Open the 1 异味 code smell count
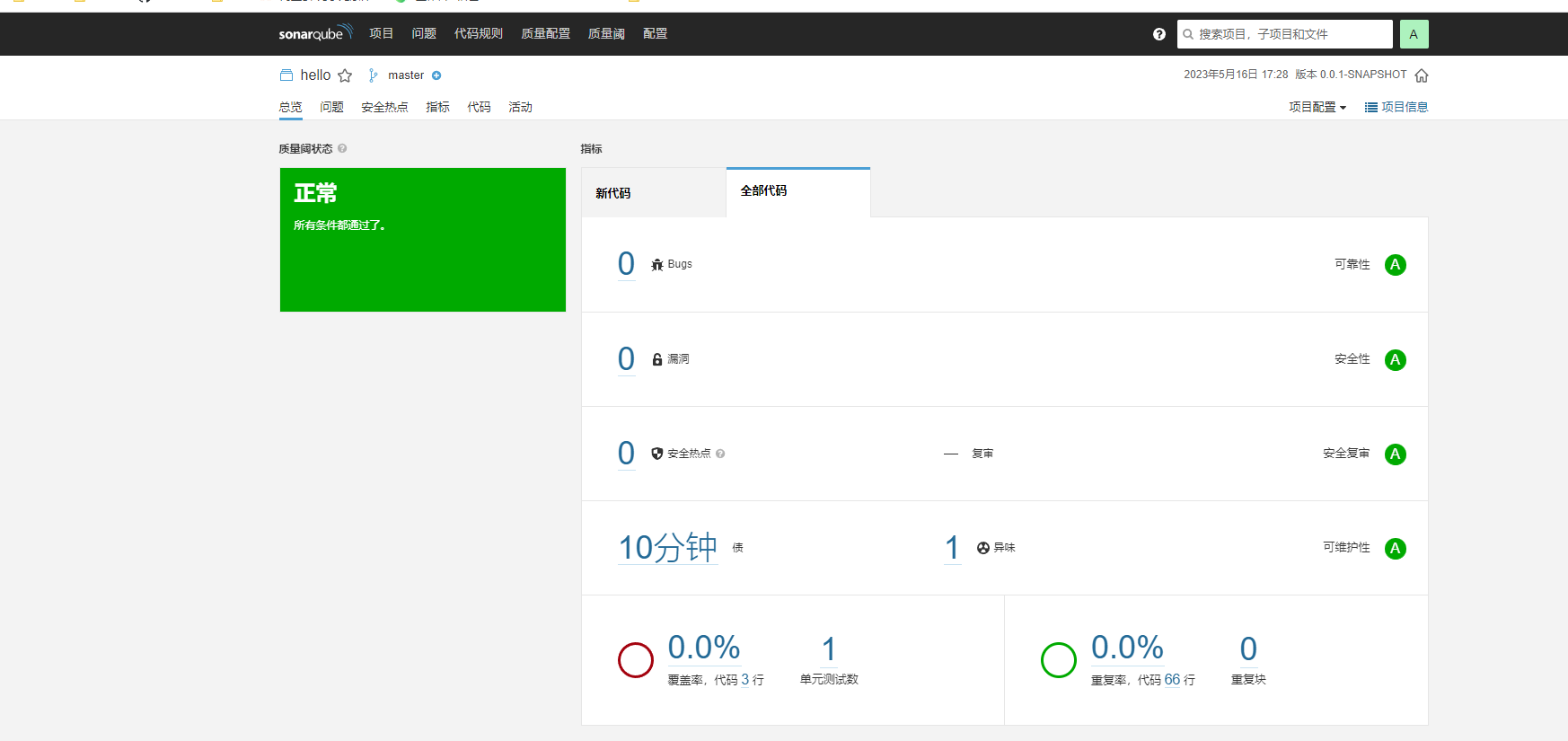1568x741 pixels. [953, 548]
